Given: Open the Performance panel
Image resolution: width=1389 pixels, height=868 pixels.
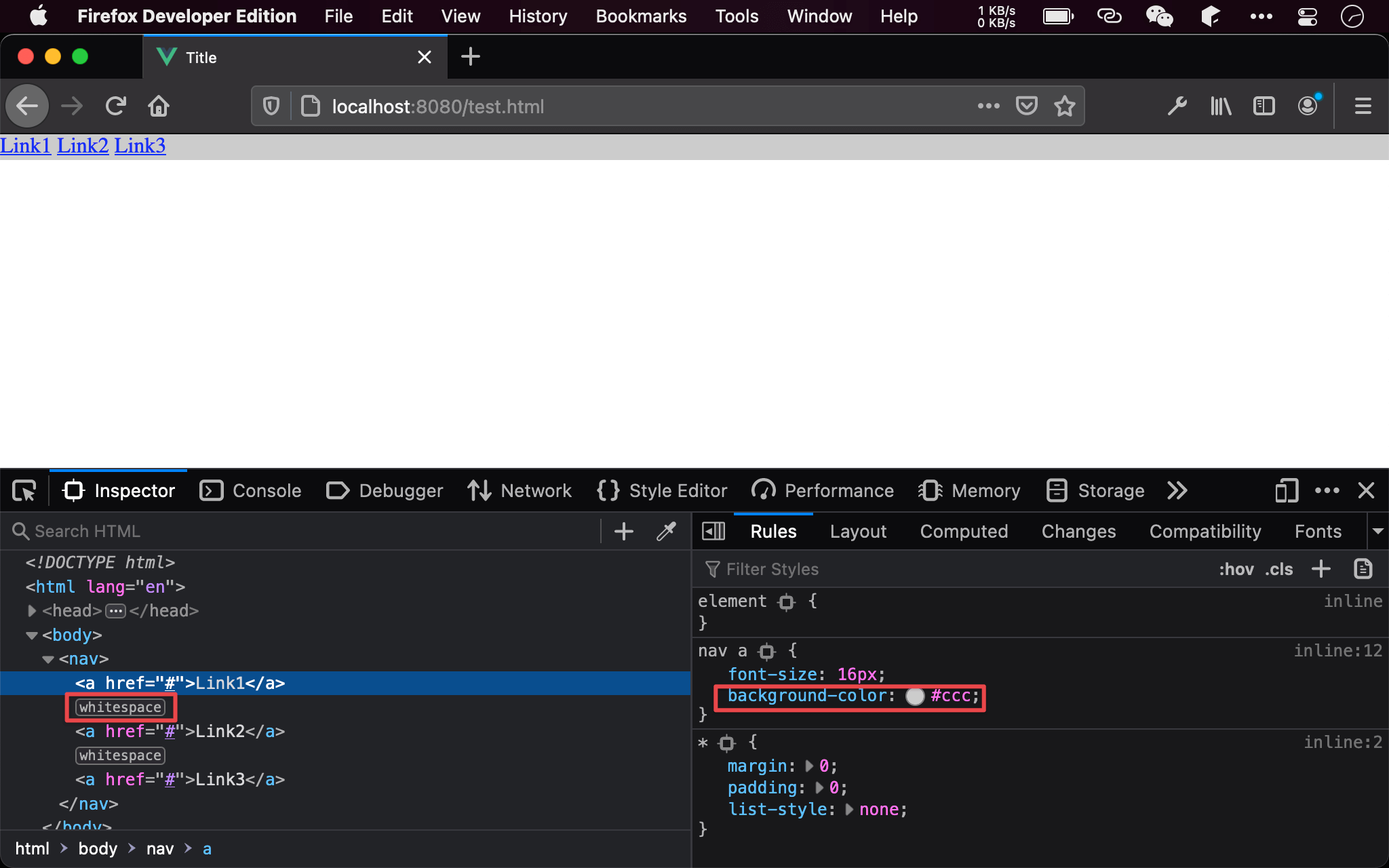Looking at the screenshot, I should [839, 491].
